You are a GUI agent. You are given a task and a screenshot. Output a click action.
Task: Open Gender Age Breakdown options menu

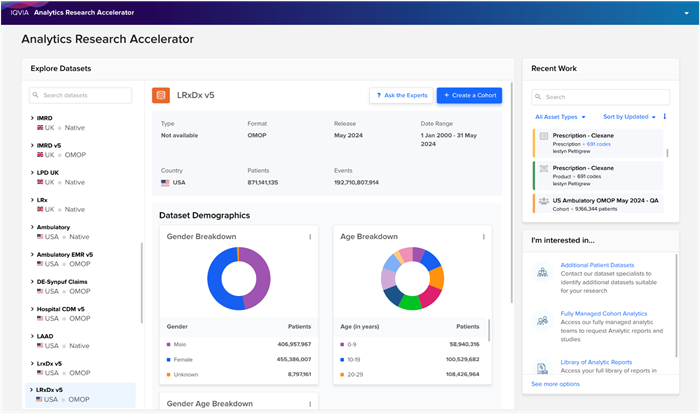[310, 404]
